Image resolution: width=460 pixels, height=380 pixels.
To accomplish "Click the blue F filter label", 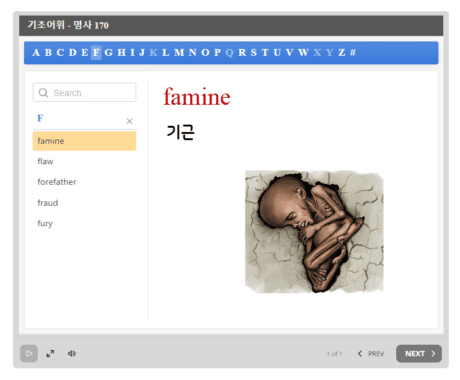I will pyautogui.click(x=40, y=118).
